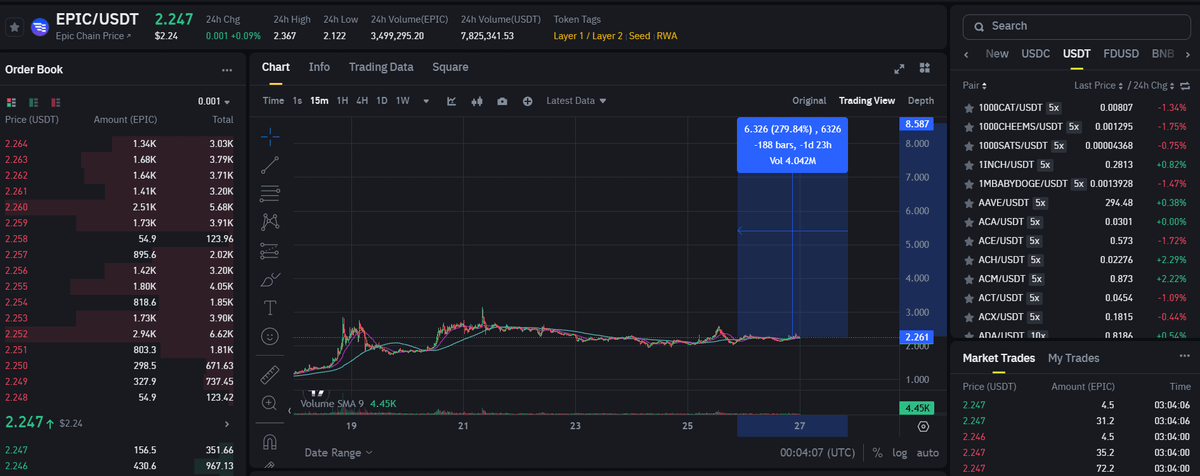Select the 1INCH/USDT pair row
The height and width of the screenshot is (476, 1200).
(x=1074, y=164)
